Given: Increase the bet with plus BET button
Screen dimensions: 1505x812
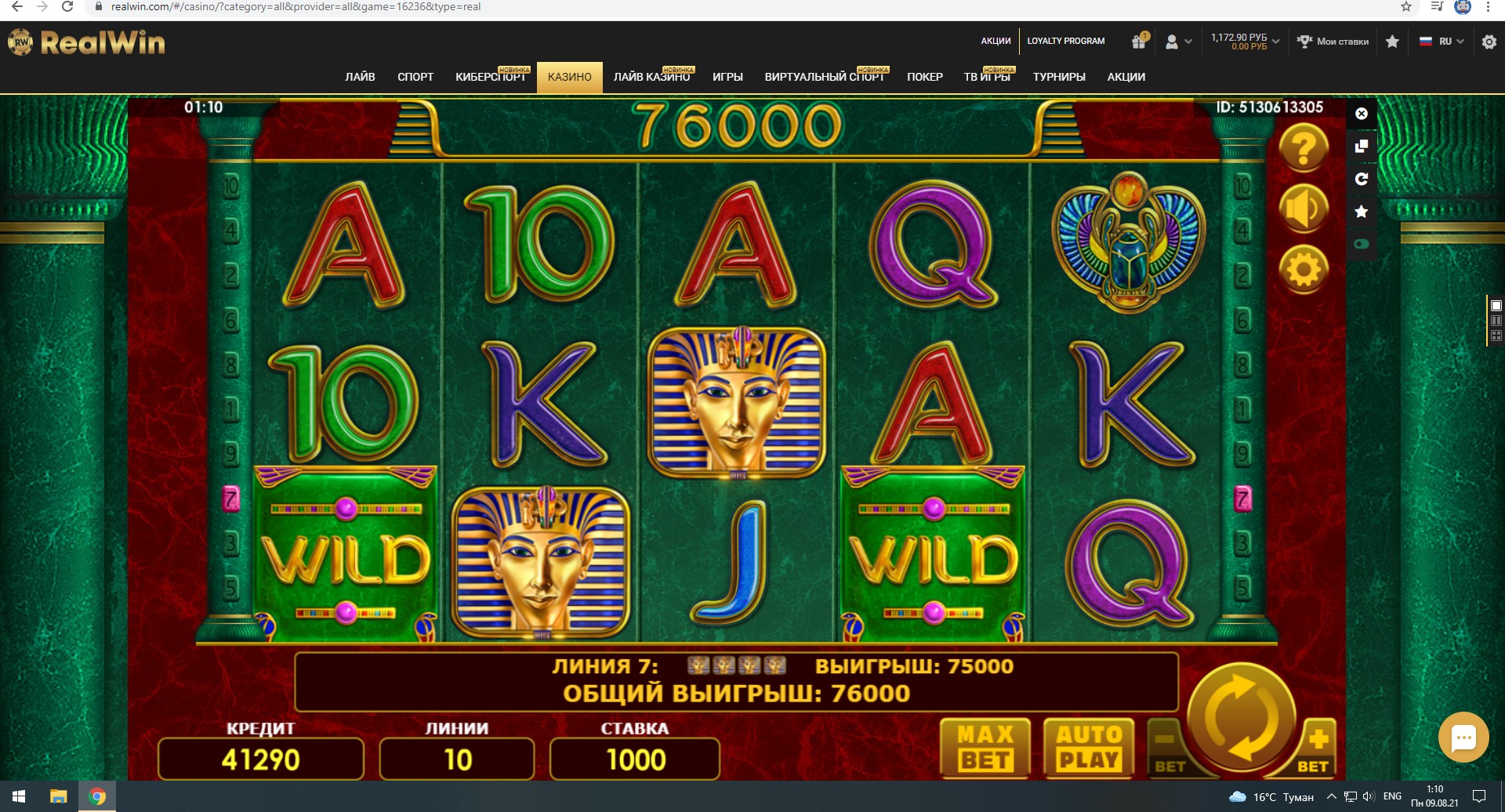Looking at the screenshot, I should click(1315, 751).
